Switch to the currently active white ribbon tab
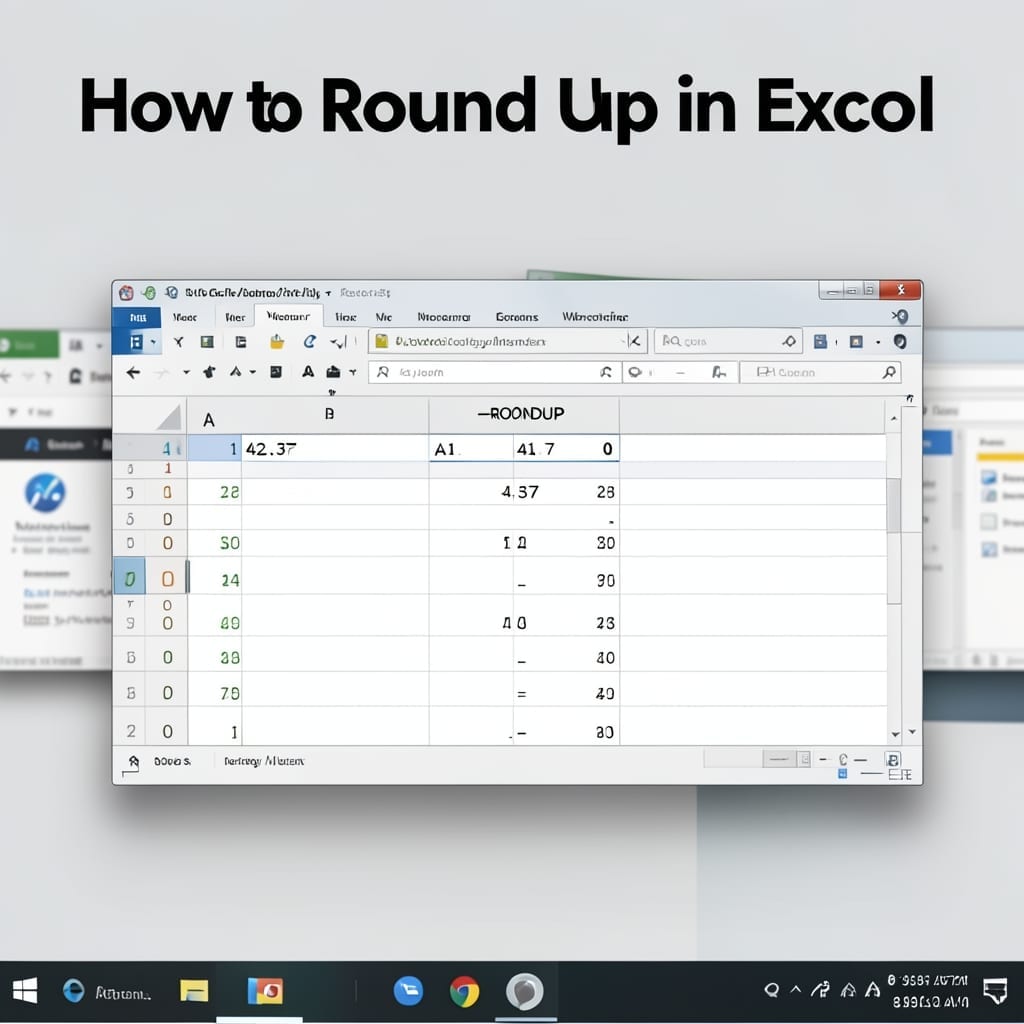The height and width of the screenshot is (1024, 1024). [x=288, y=317]
